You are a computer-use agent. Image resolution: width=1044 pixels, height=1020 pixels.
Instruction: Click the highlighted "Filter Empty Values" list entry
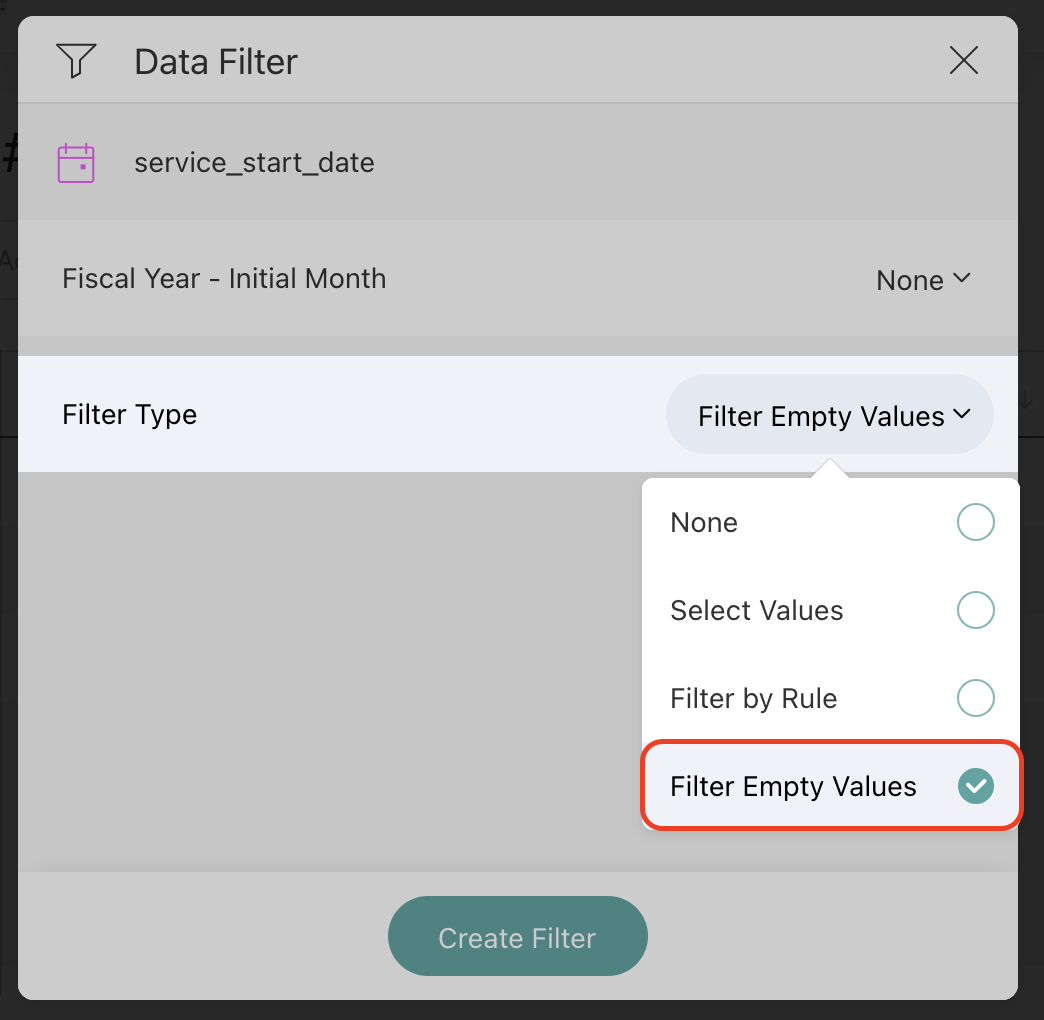793,787
